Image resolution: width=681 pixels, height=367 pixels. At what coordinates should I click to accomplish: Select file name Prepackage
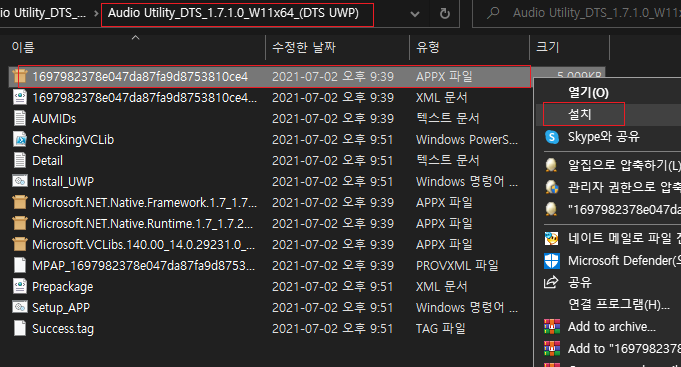63,287
